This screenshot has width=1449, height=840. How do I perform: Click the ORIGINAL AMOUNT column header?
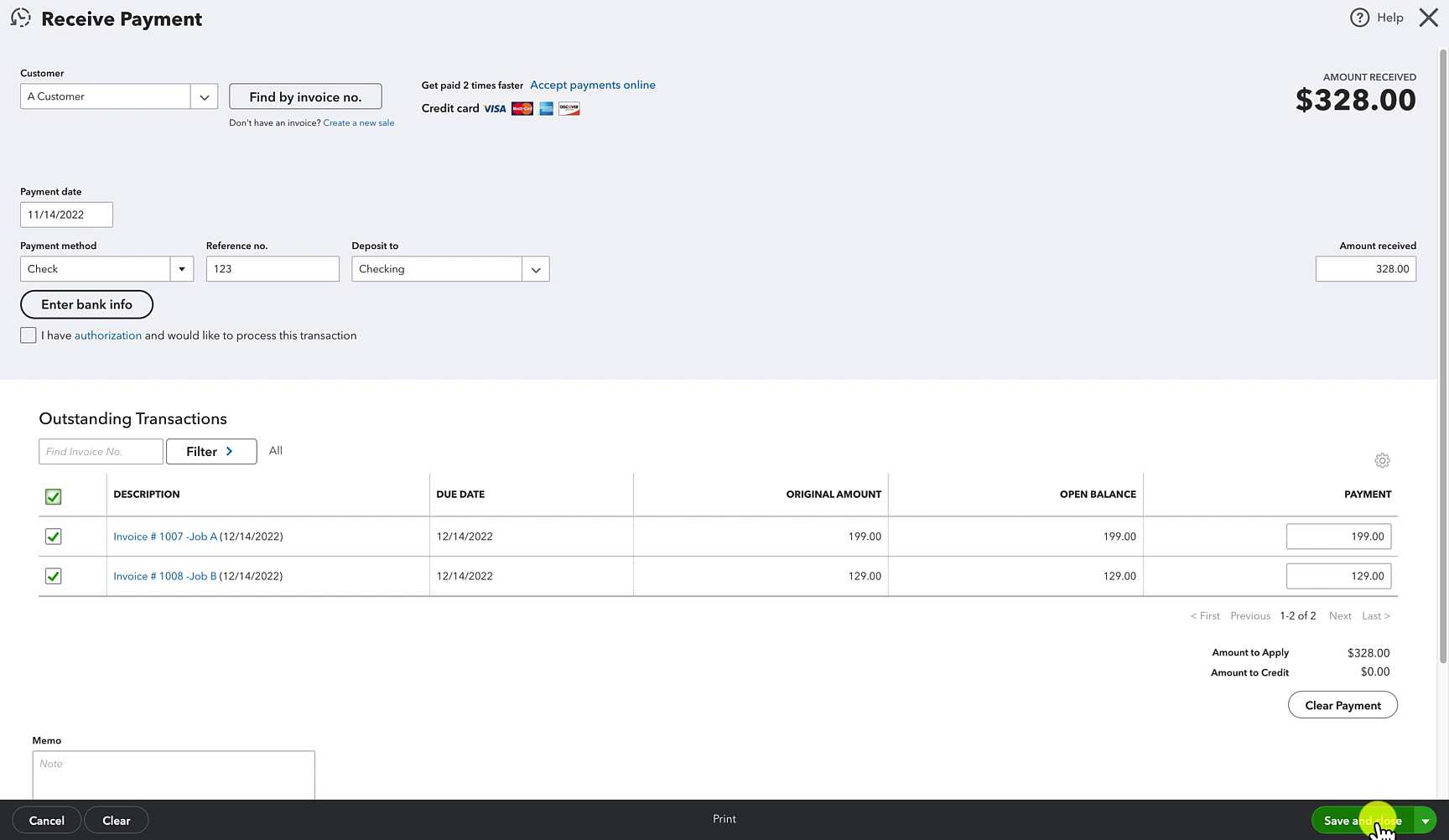(834, 495)
